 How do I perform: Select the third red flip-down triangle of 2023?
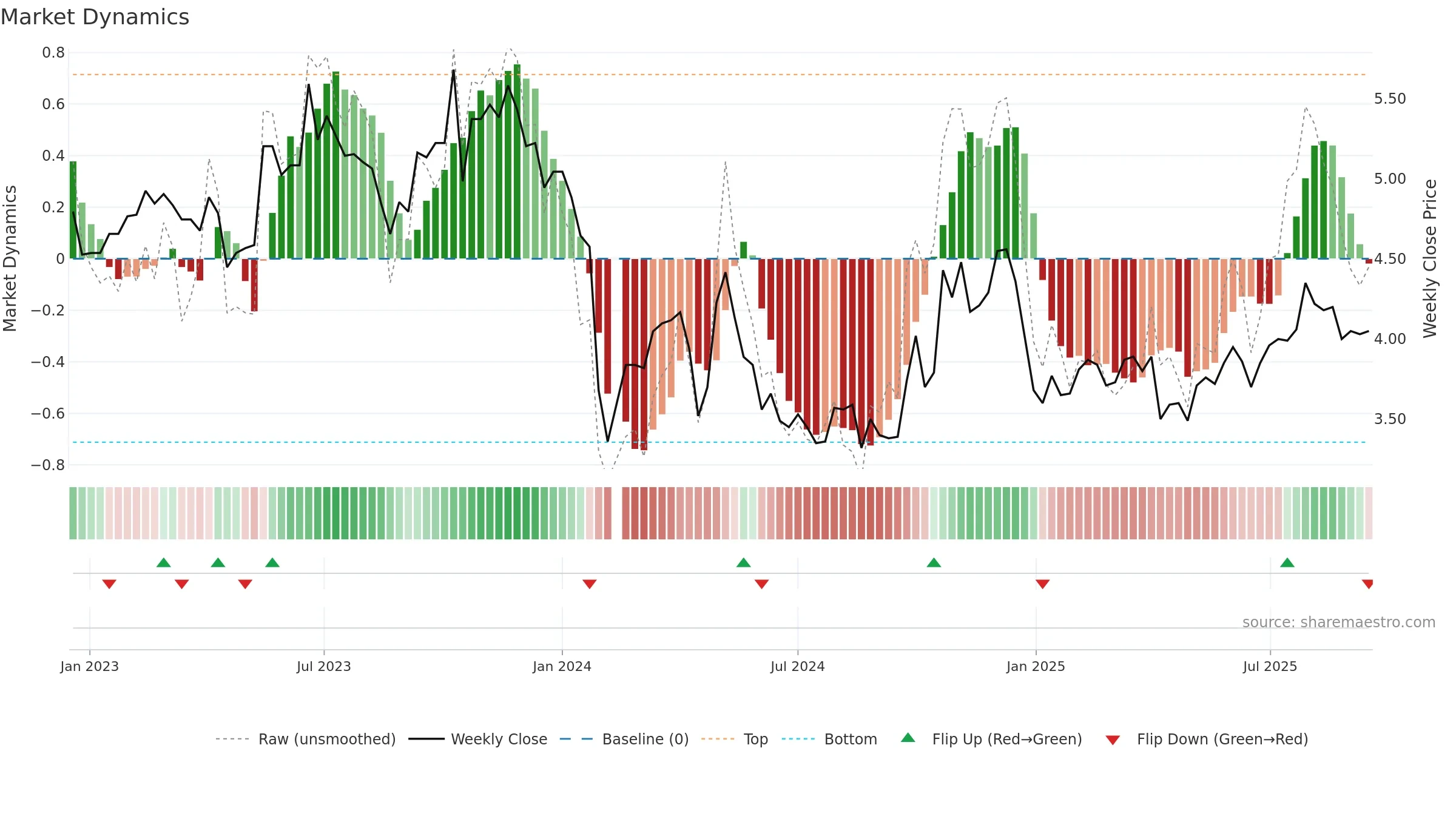pyautogui.click(x=245, y=584)
